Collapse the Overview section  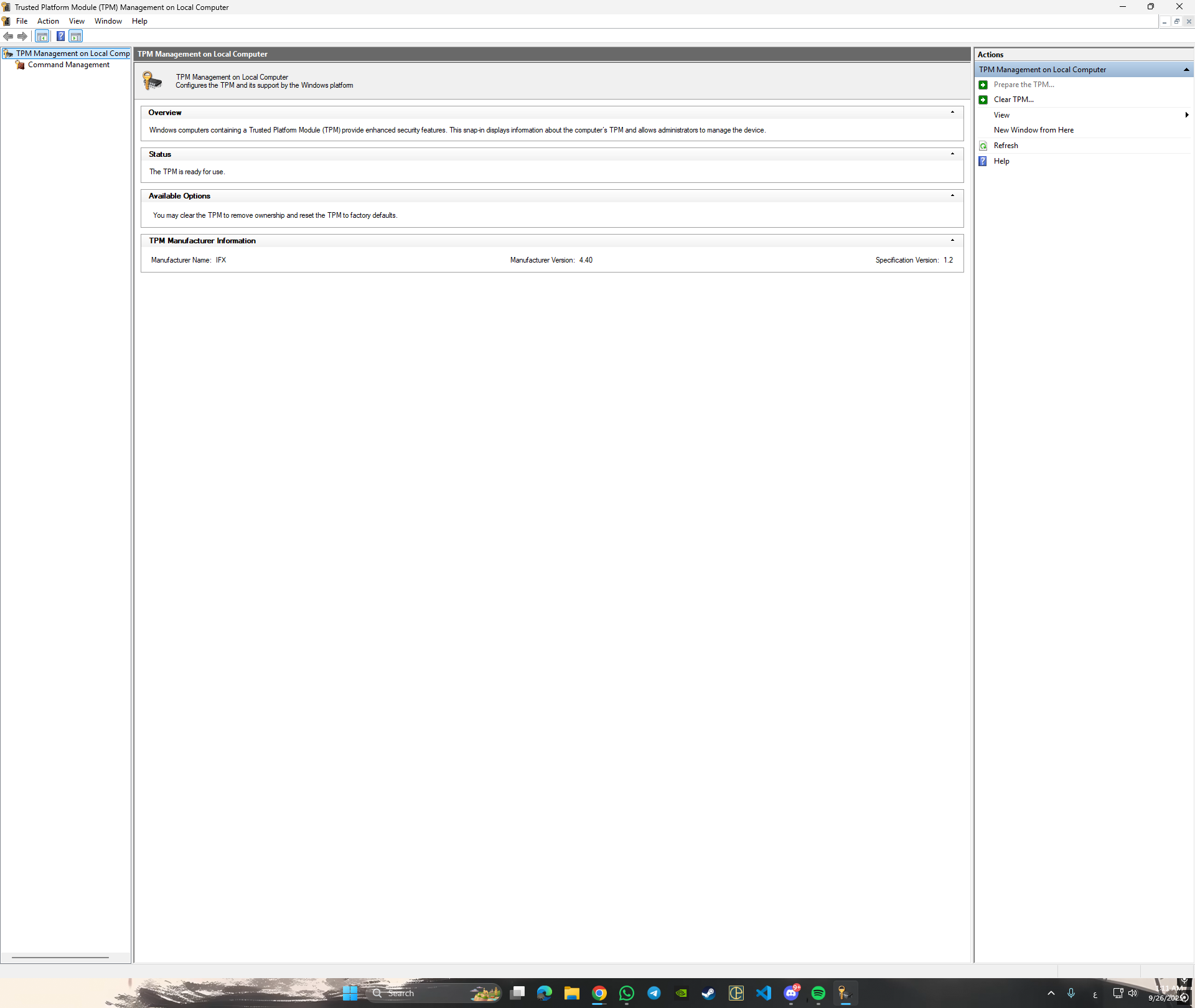click(952, 113)
